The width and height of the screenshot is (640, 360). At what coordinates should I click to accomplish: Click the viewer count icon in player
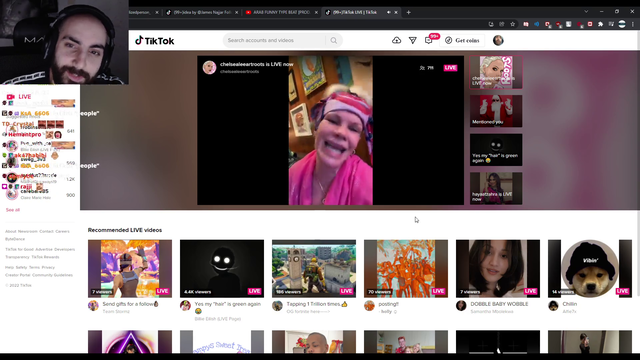pos(422,68)
